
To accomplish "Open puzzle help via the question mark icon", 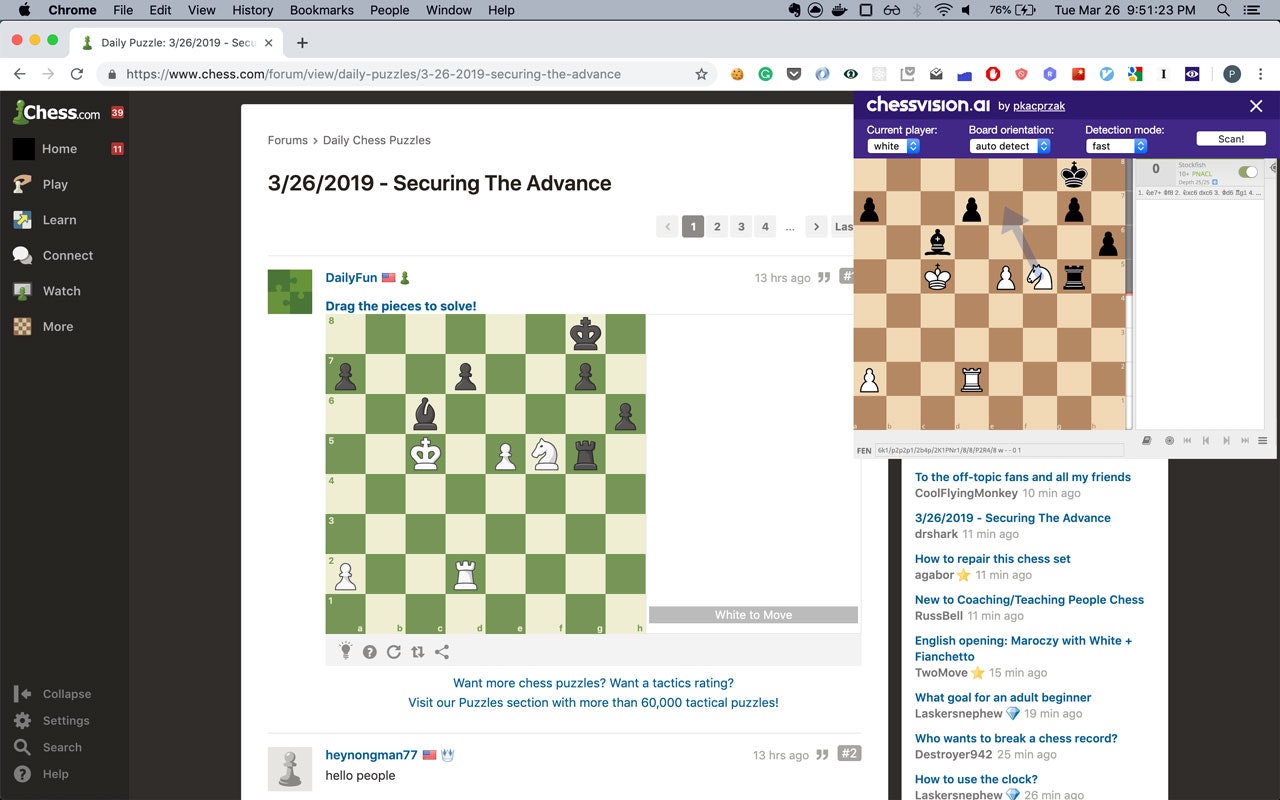I will coord(370,651).
